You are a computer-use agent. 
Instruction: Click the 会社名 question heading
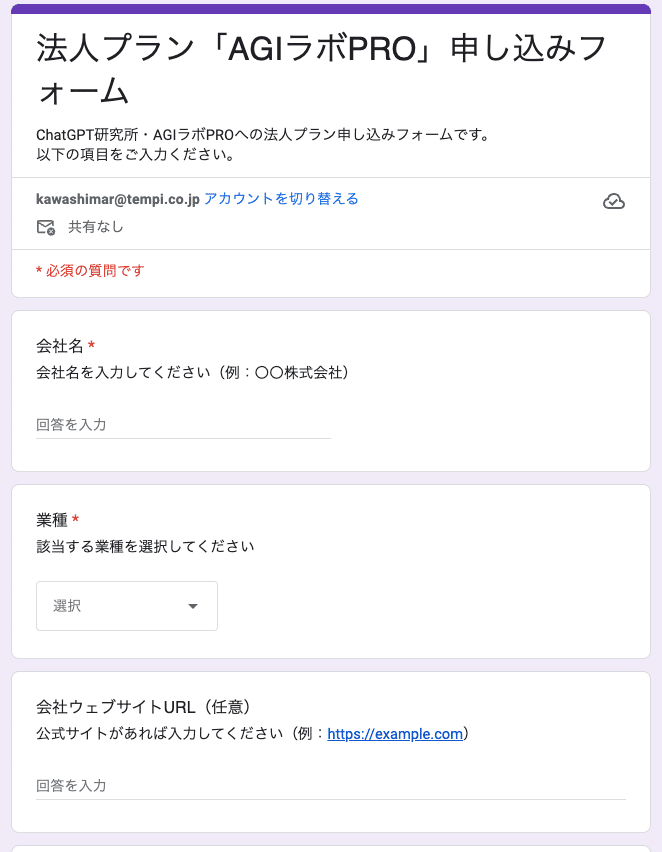[x=60, y=346]
